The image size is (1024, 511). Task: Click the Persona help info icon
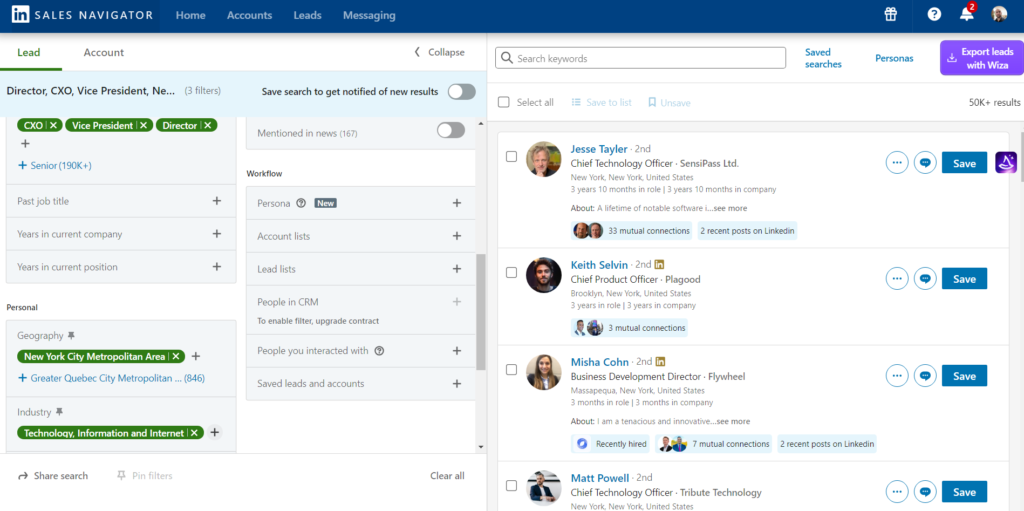click(301, 203)
